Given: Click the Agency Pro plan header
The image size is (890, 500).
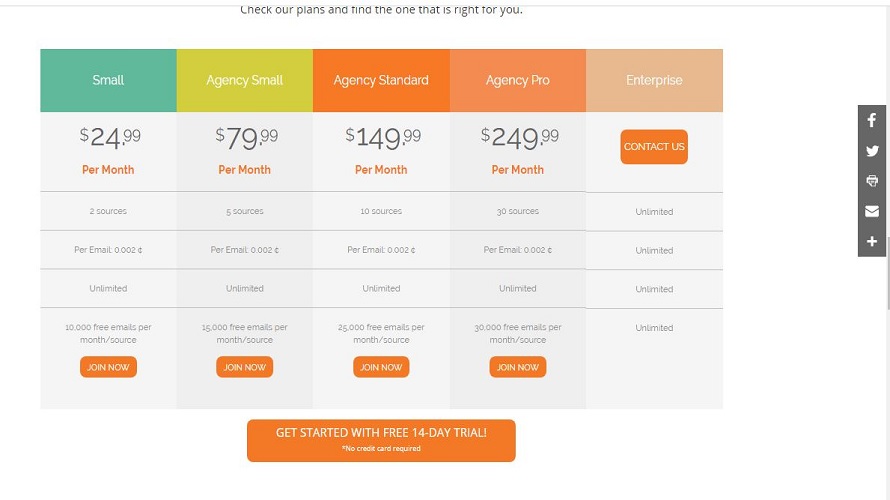Looking at the screenshot, I should (x=518, y=80).
